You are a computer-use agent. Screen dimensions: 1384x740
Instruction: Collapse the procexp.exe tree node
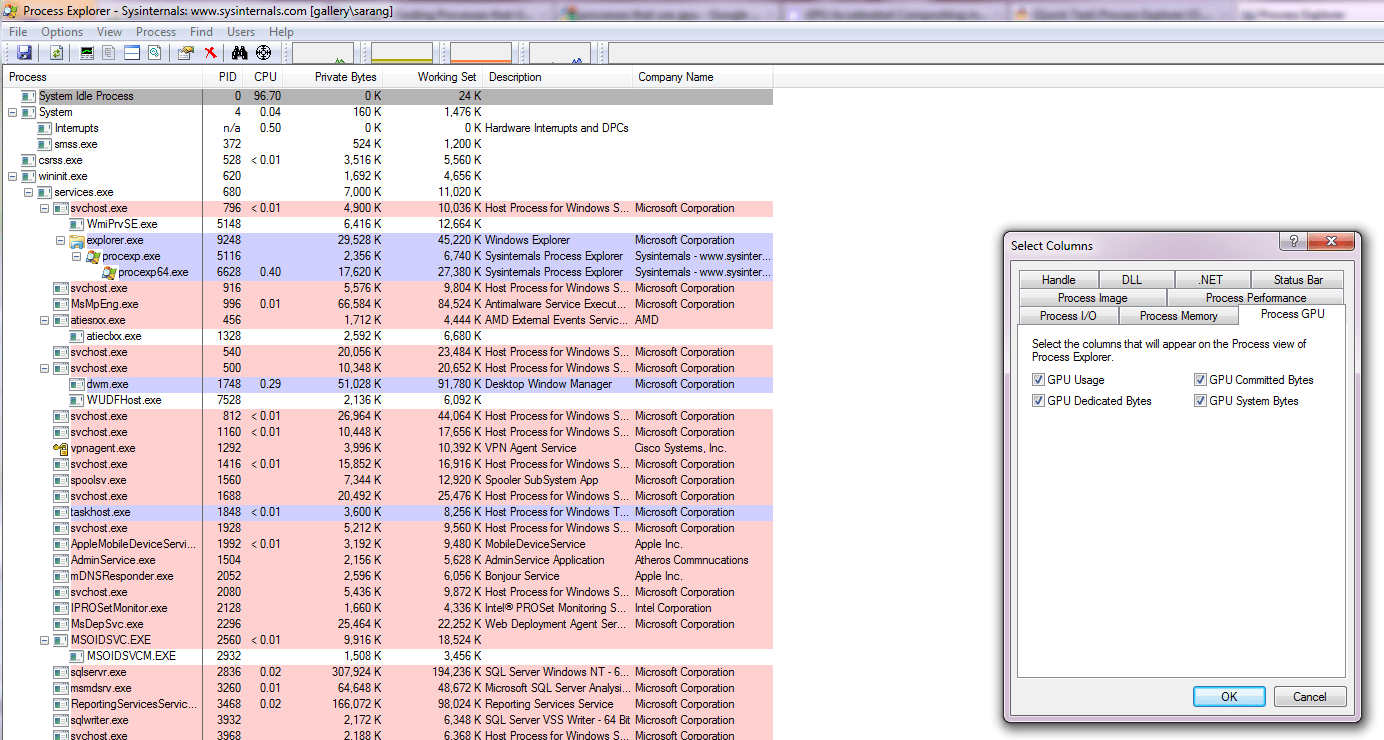[76, 256]
